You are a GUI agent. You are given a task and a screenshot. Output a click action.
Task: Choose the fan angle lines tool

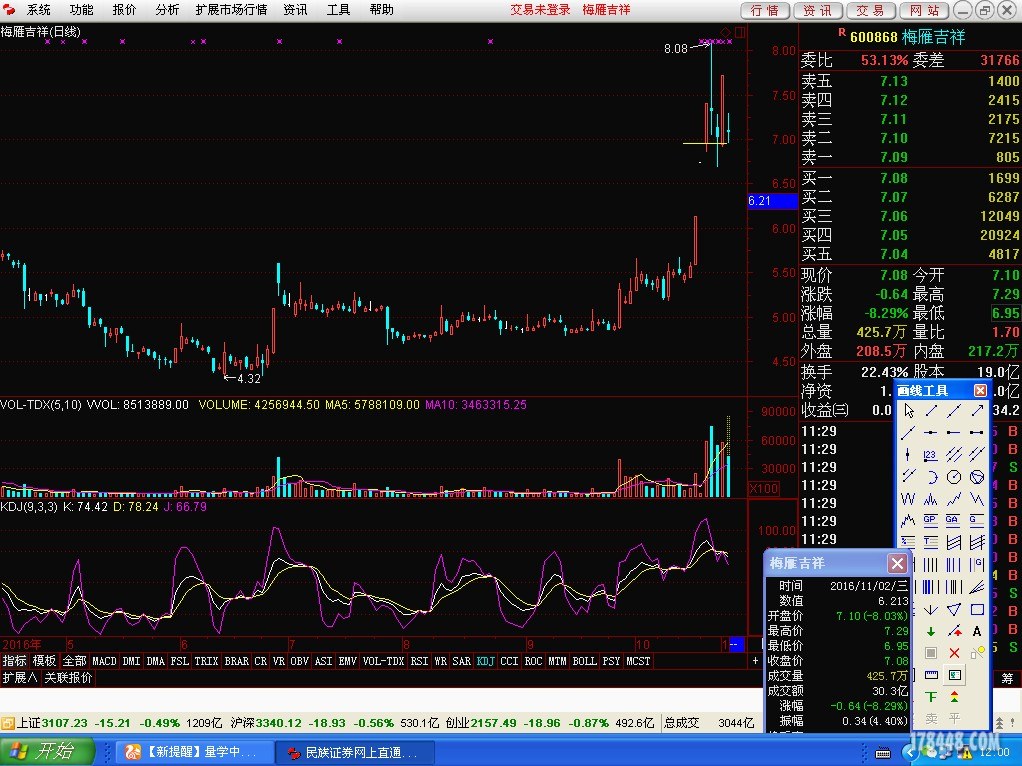coord(976,587)
